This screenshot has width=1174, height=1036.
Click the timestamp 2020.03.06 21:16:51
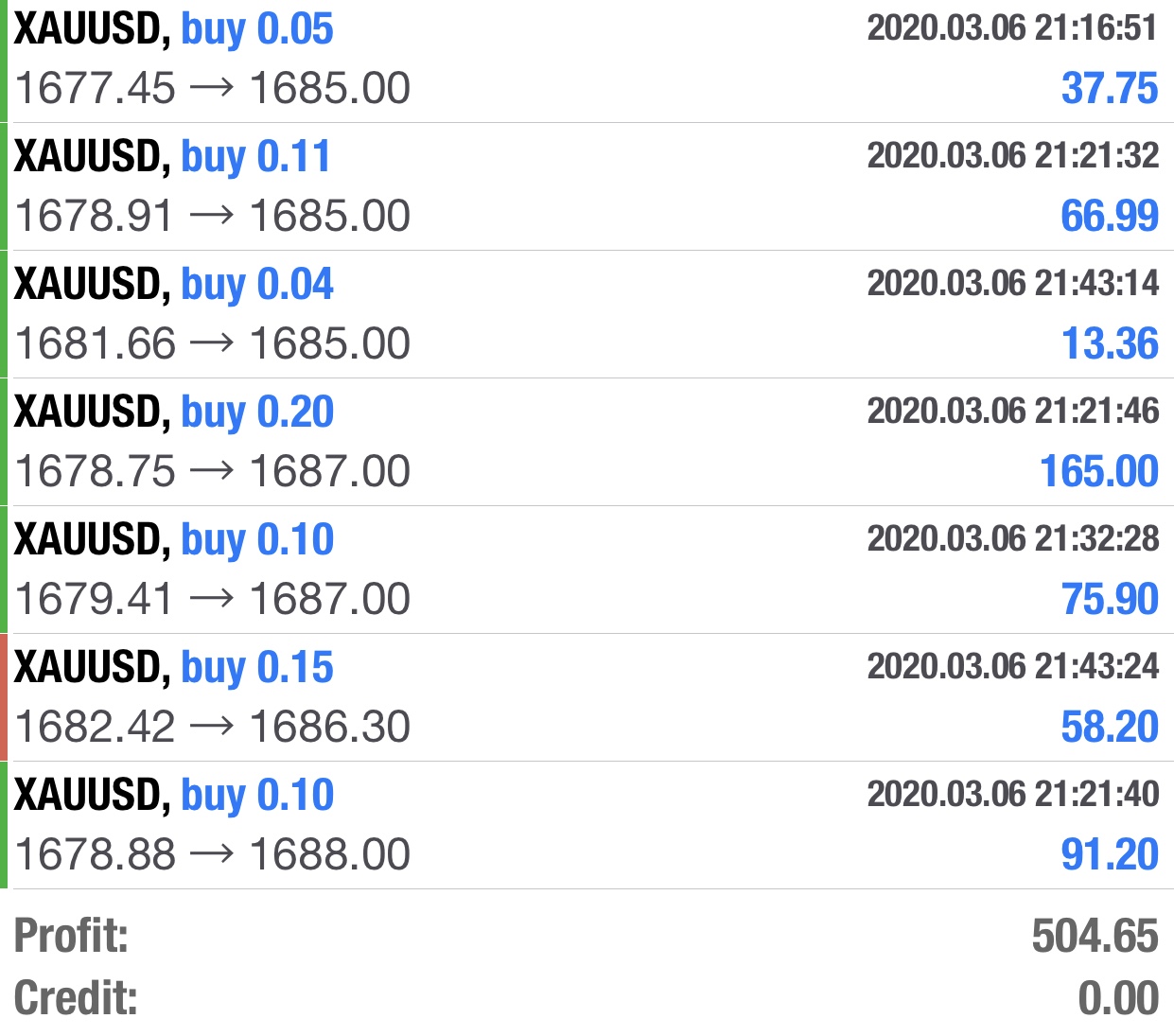(x=1013, y=27)
